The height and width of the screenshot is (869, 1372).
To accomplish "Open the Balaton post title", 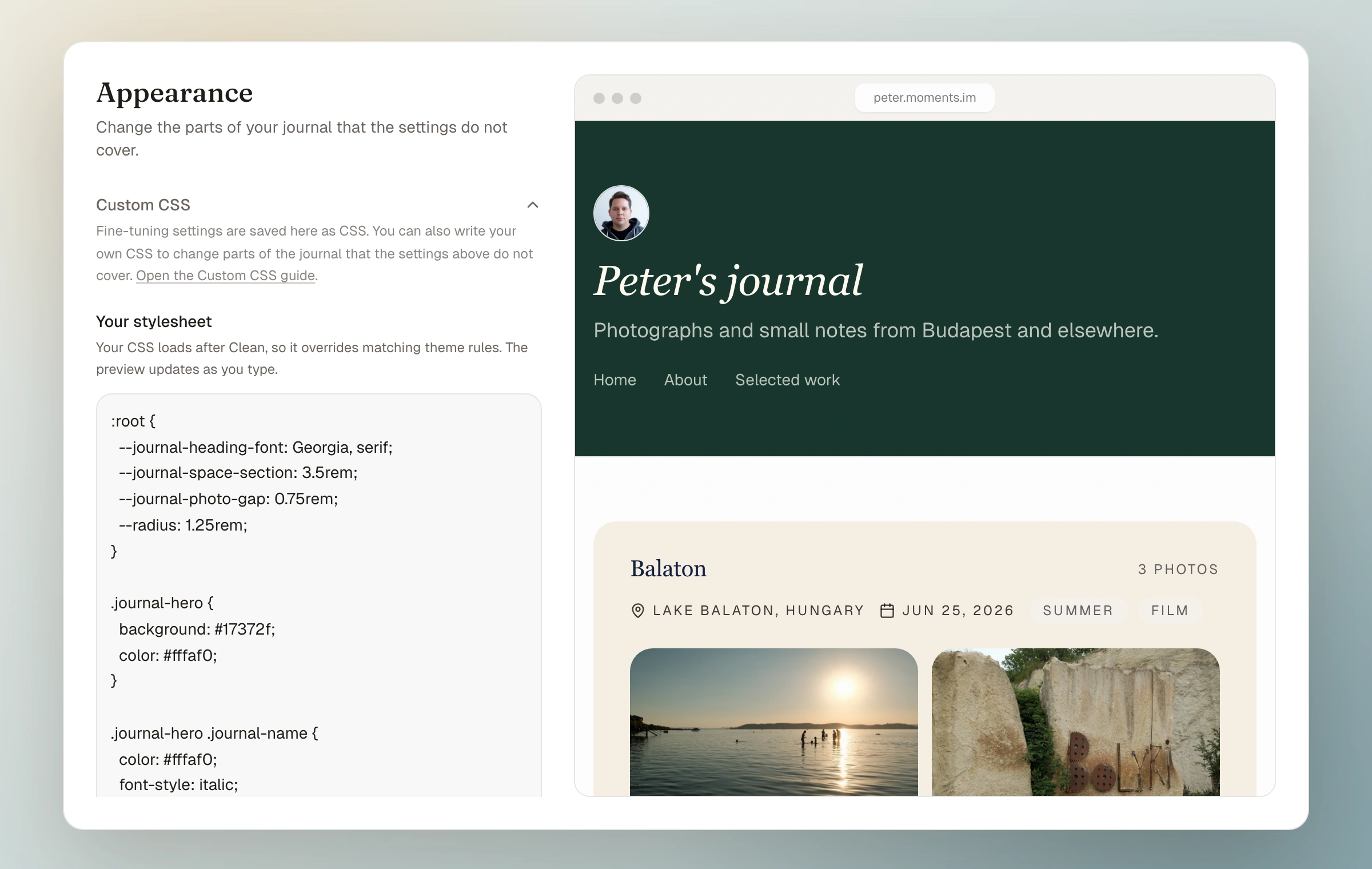I will pyautogui.click(x=668, y=569).
